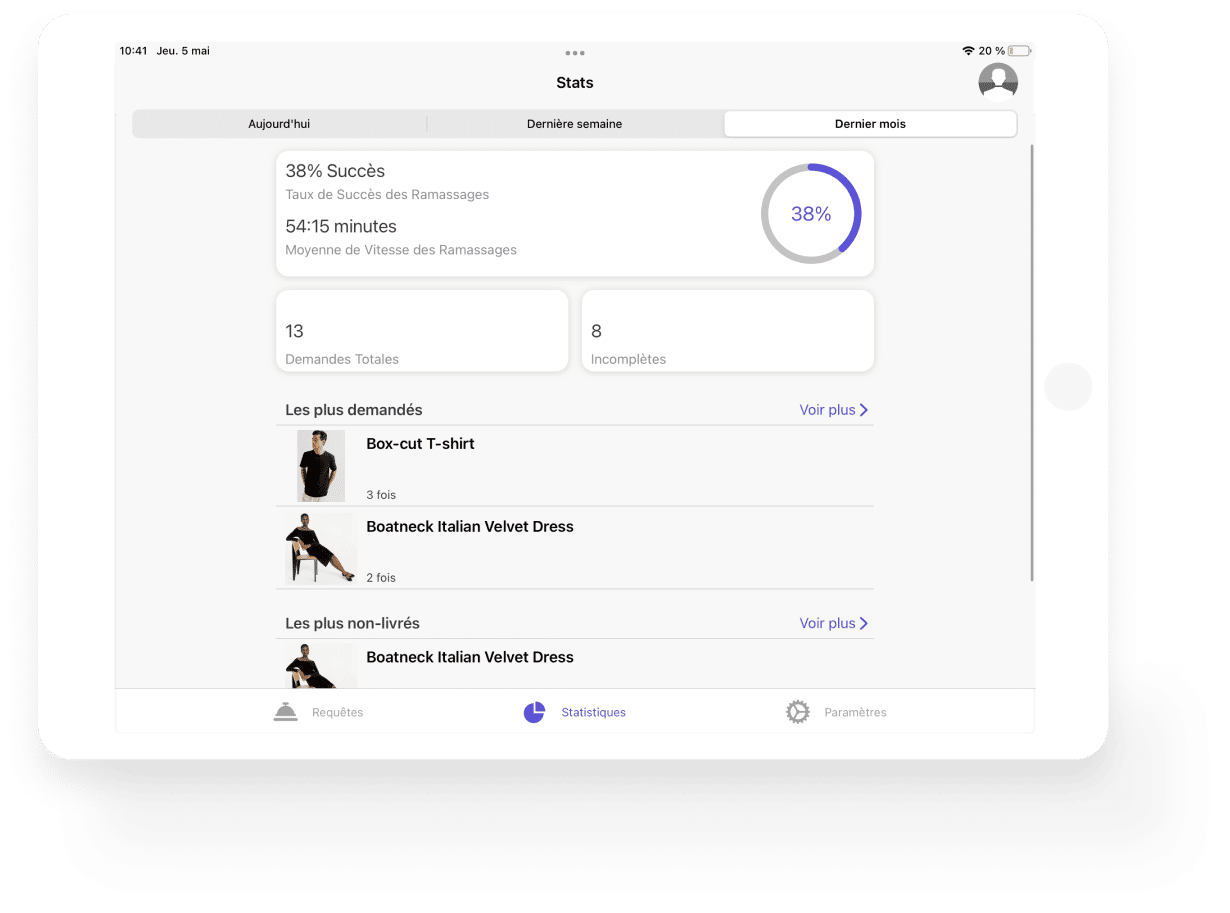Image resolution: width=1230 pixels, height=913 pixels.
Task: Tap Moyenne de Vitesse des Ramassages label
Action: click(x=401, y=250)
